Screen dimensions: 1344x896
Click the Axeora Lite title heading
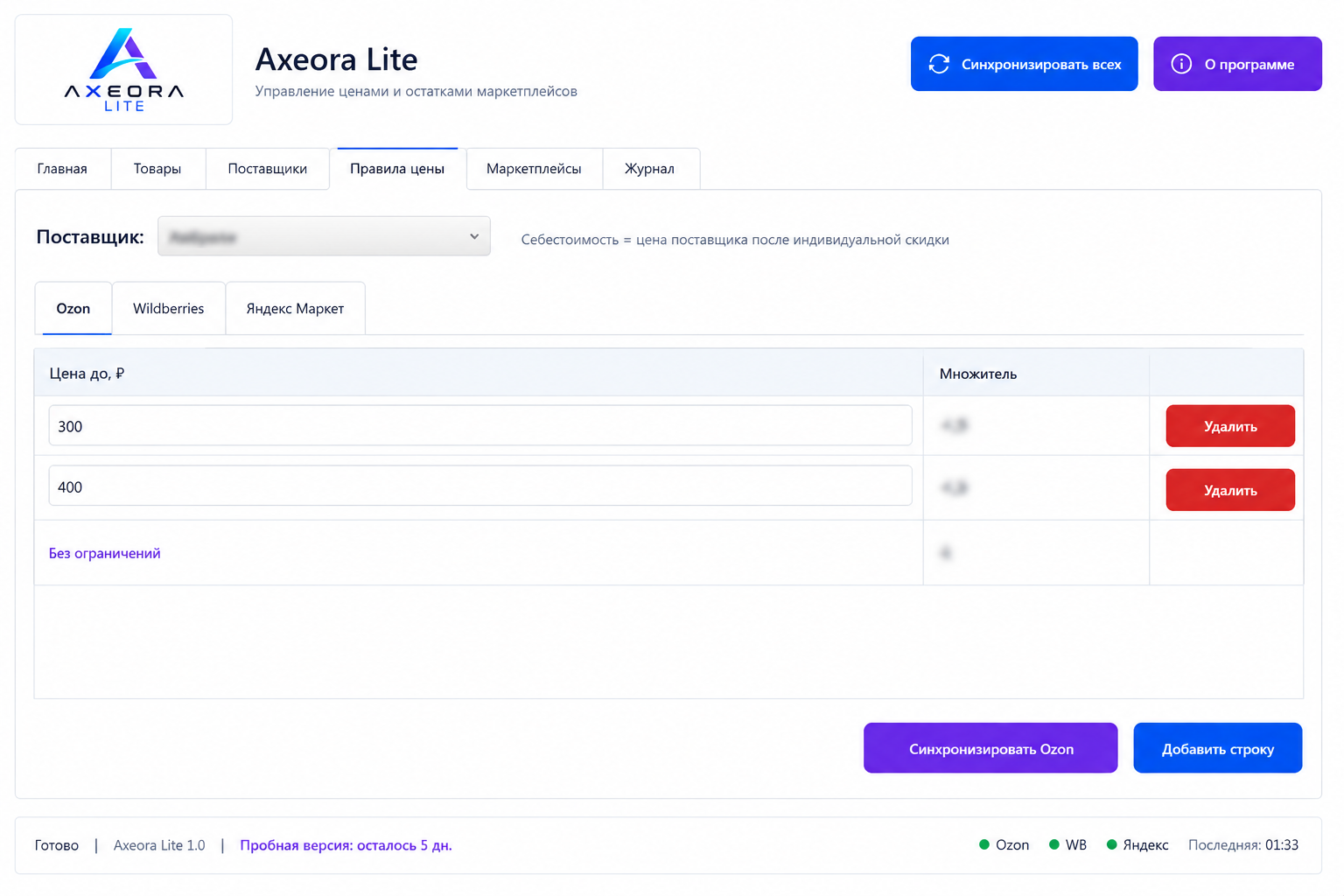pos(337,59)
